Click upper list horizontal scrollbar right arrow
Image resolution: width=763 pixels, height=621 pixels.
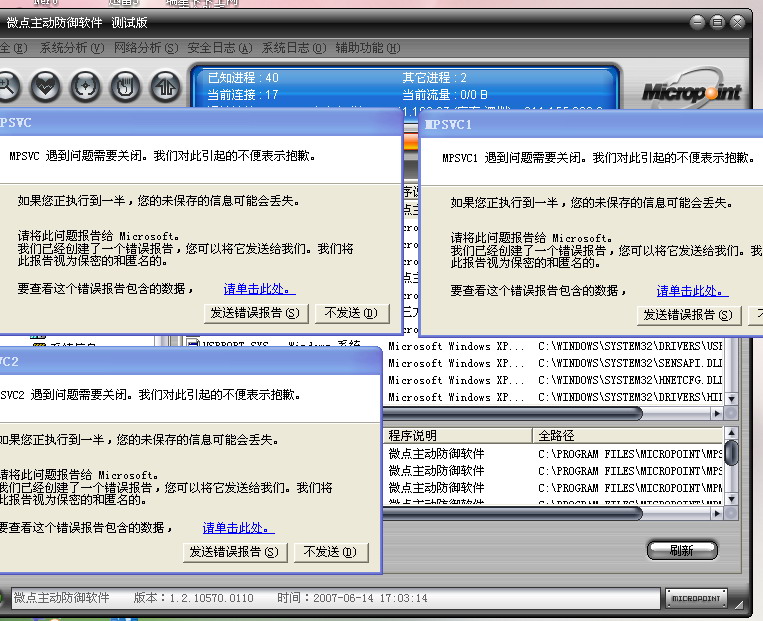click(716, 414)
